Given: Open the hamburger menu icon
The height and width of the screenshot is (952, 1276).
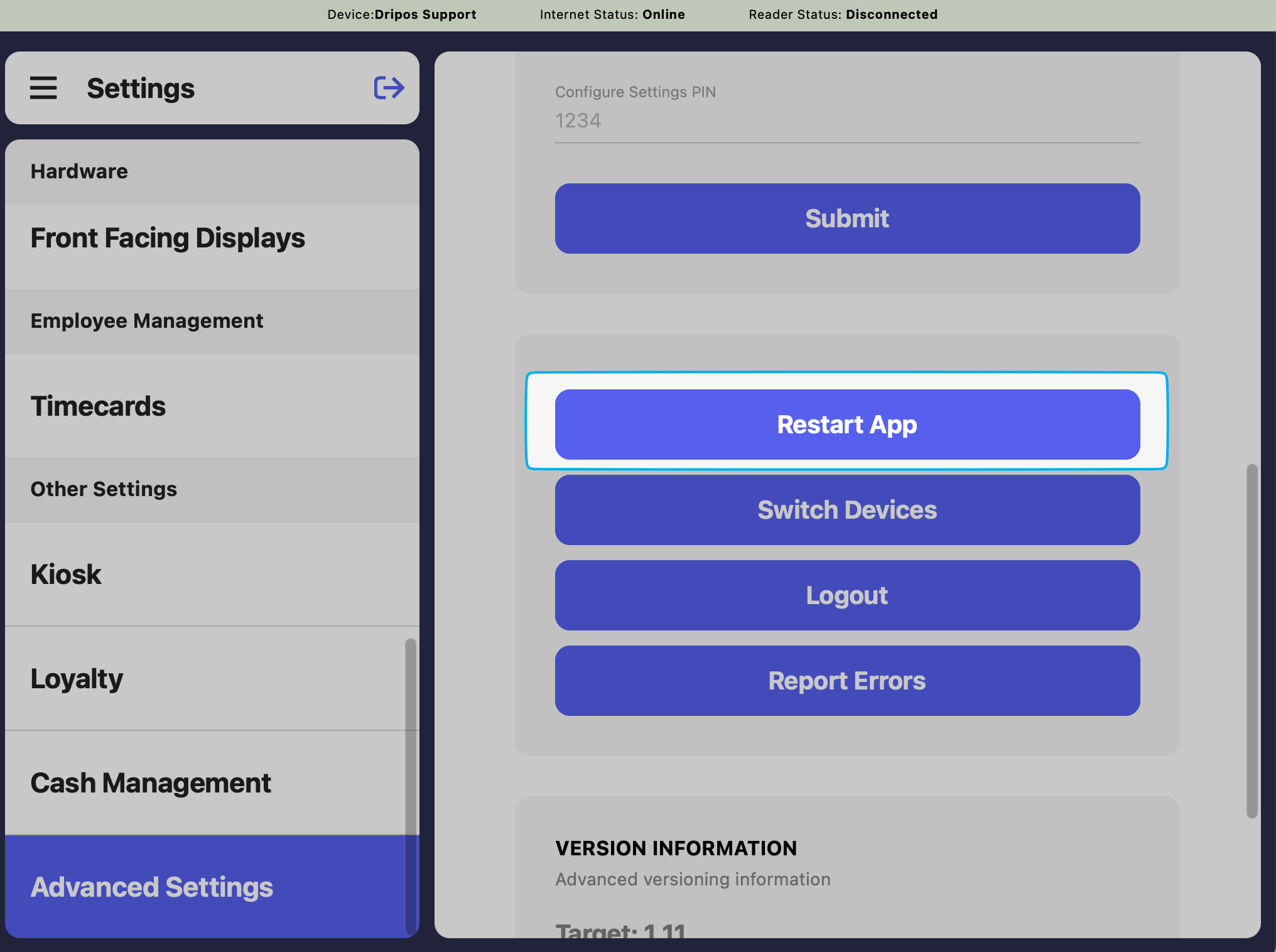Looking at the screenshot, I should click(43, 88).
